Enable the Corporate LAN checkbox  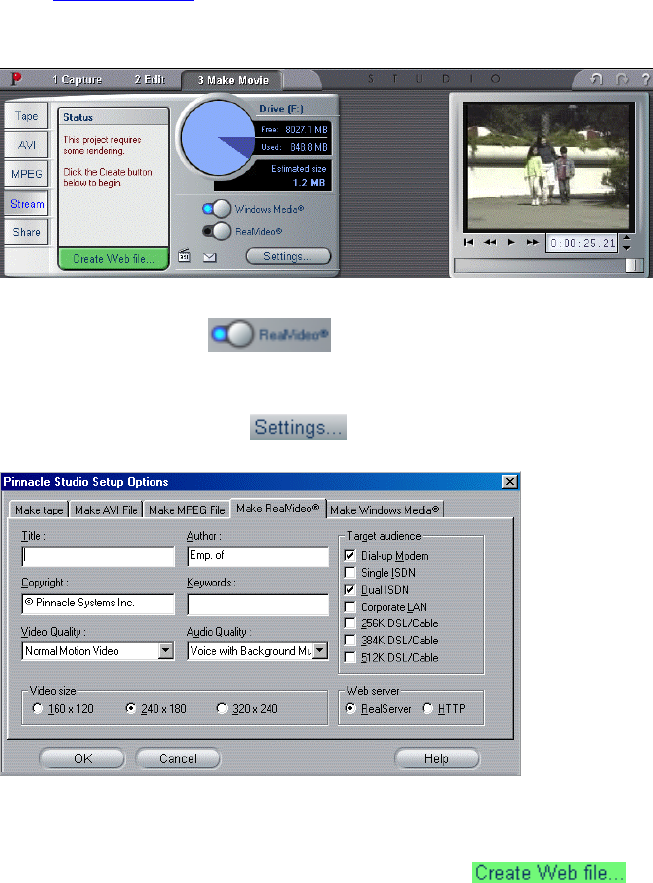350,607
